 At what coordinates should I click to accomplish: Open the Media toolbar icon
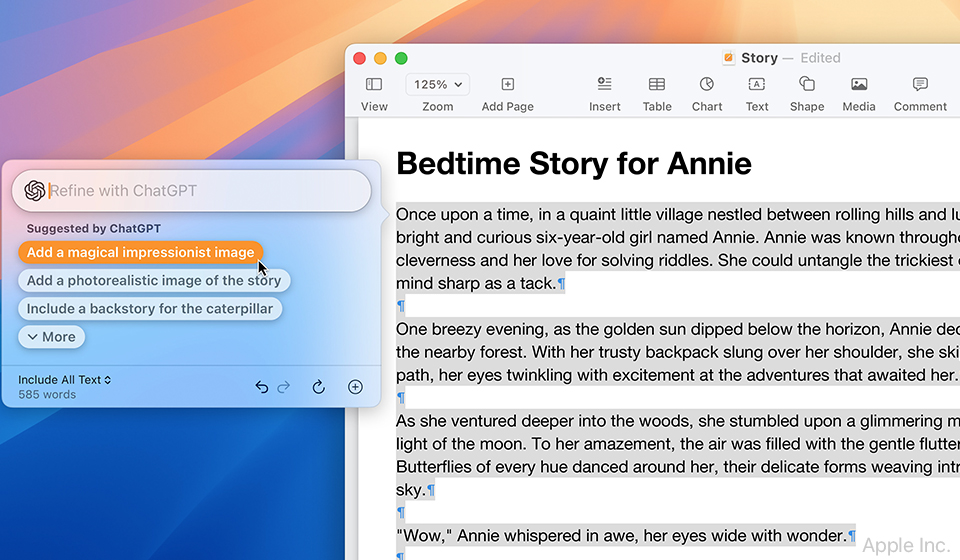click(858, 85)
